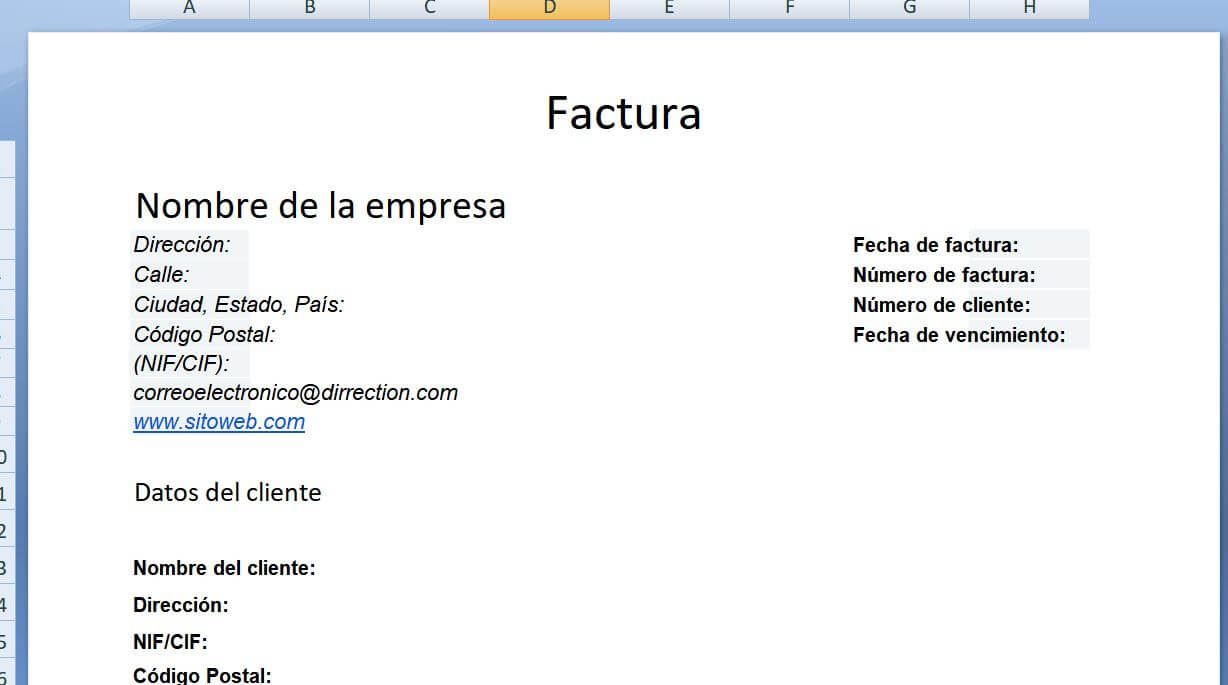Click the Datos del cliente heading cell
The image size is (1228, 685).
coord(227,492)
